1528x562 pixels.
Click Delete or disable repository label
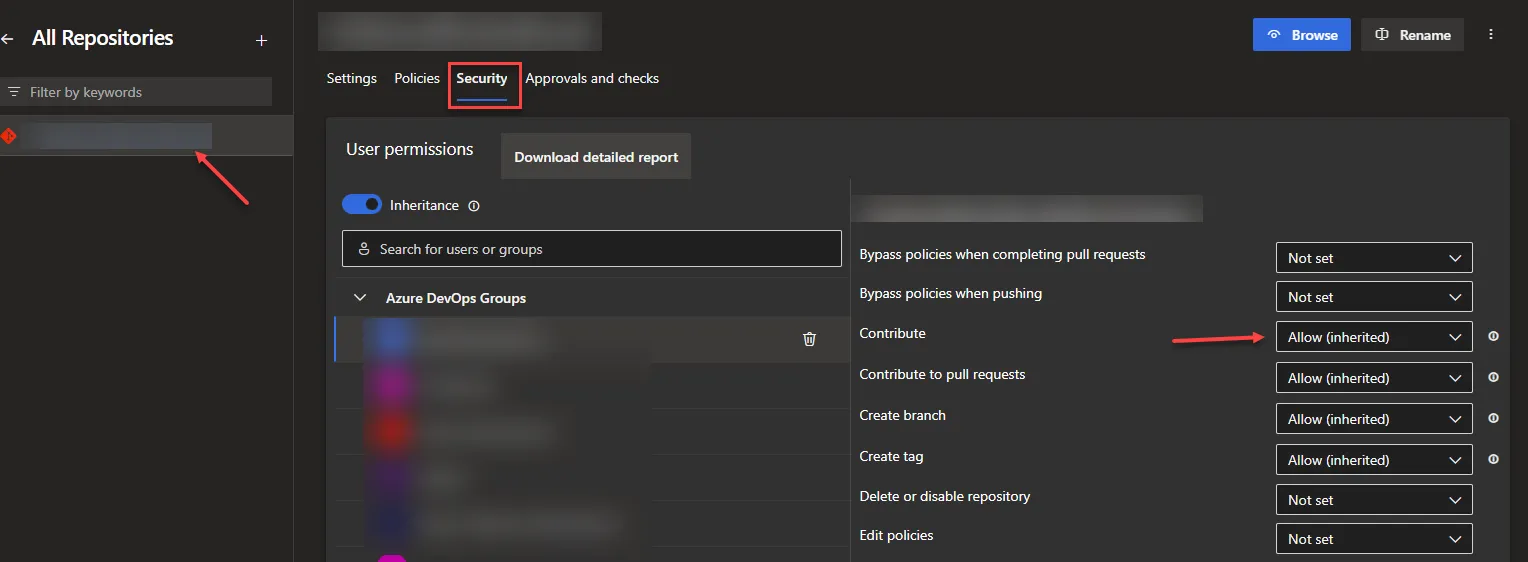click(945, 496)
